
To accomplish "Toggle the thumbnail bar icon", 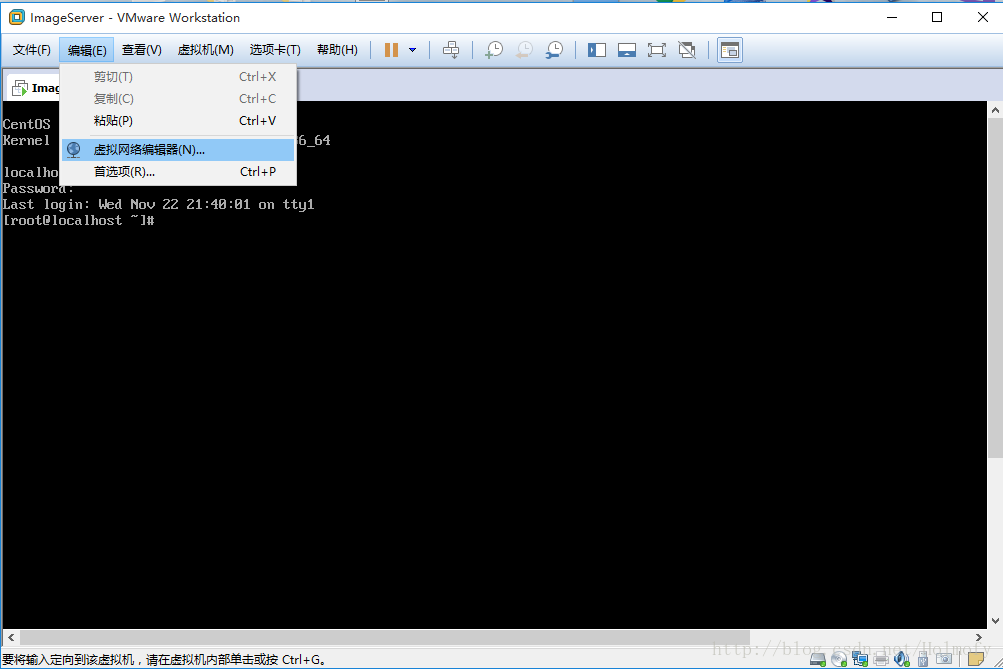I will tap(627, 50).
